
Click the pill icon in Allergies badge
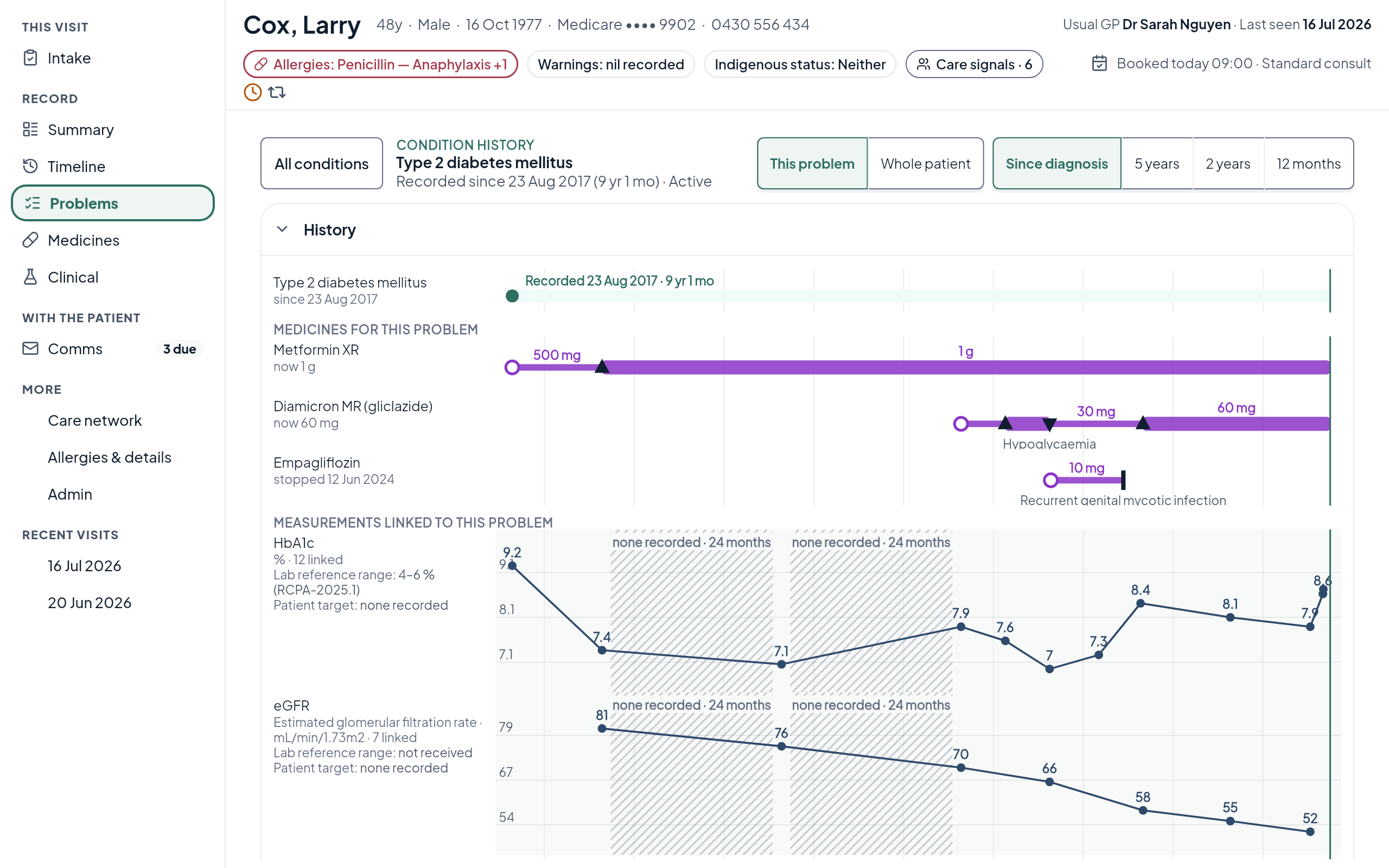pos(260,65)
